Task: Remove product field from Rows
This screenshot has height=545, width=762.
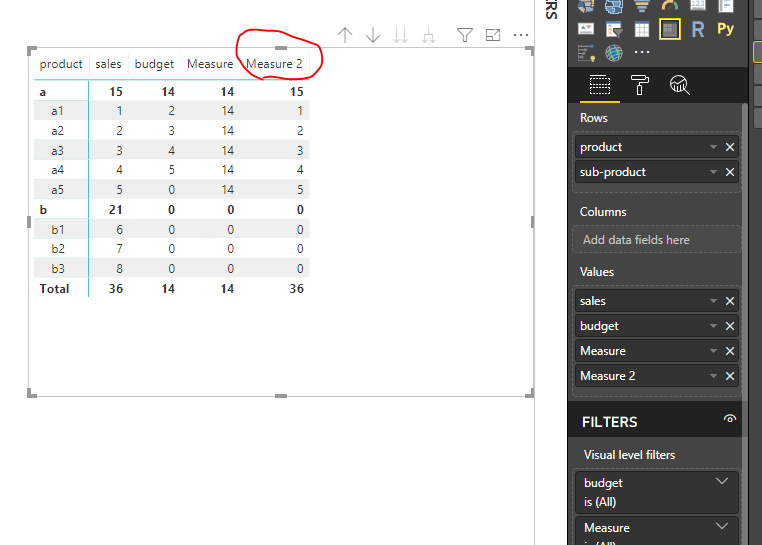Action: point(730,147)
